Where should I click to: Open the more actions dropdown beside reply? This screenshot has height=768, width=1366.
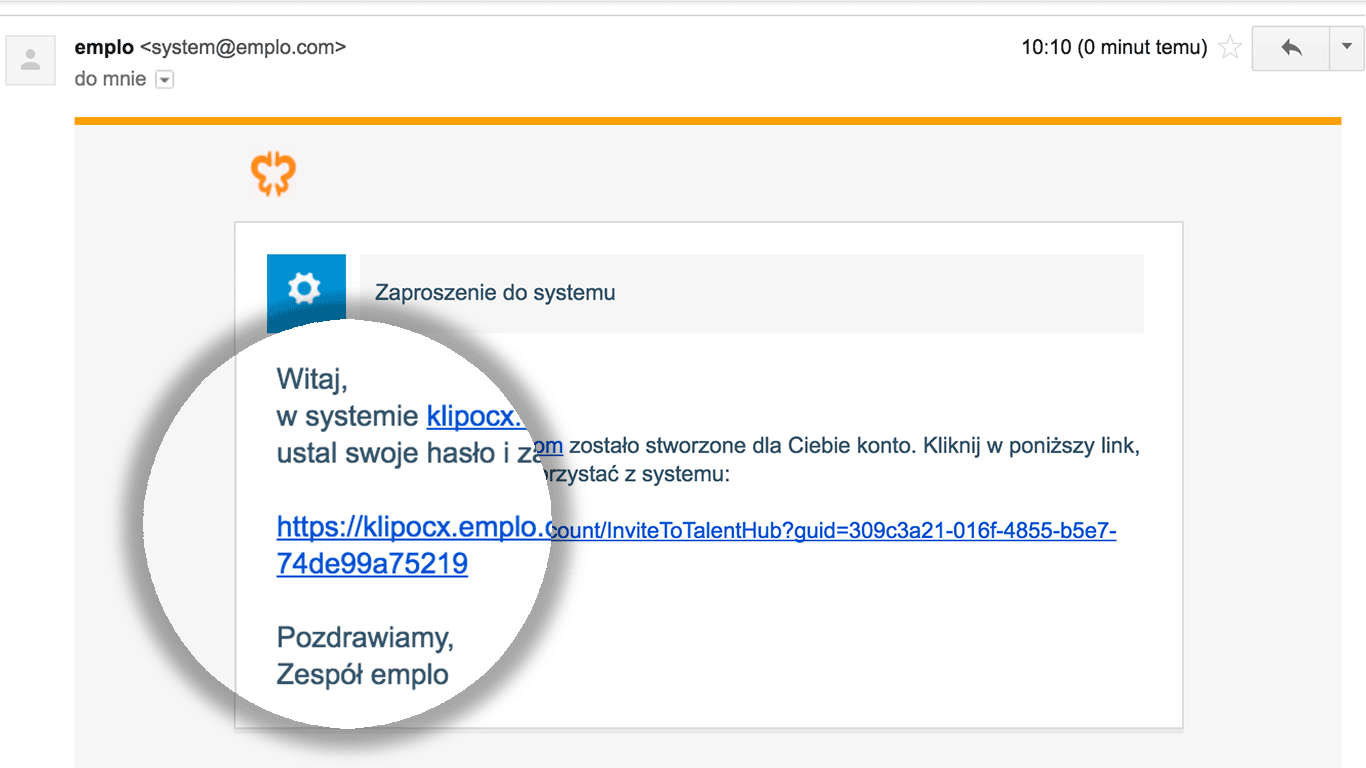[1346, 47]
